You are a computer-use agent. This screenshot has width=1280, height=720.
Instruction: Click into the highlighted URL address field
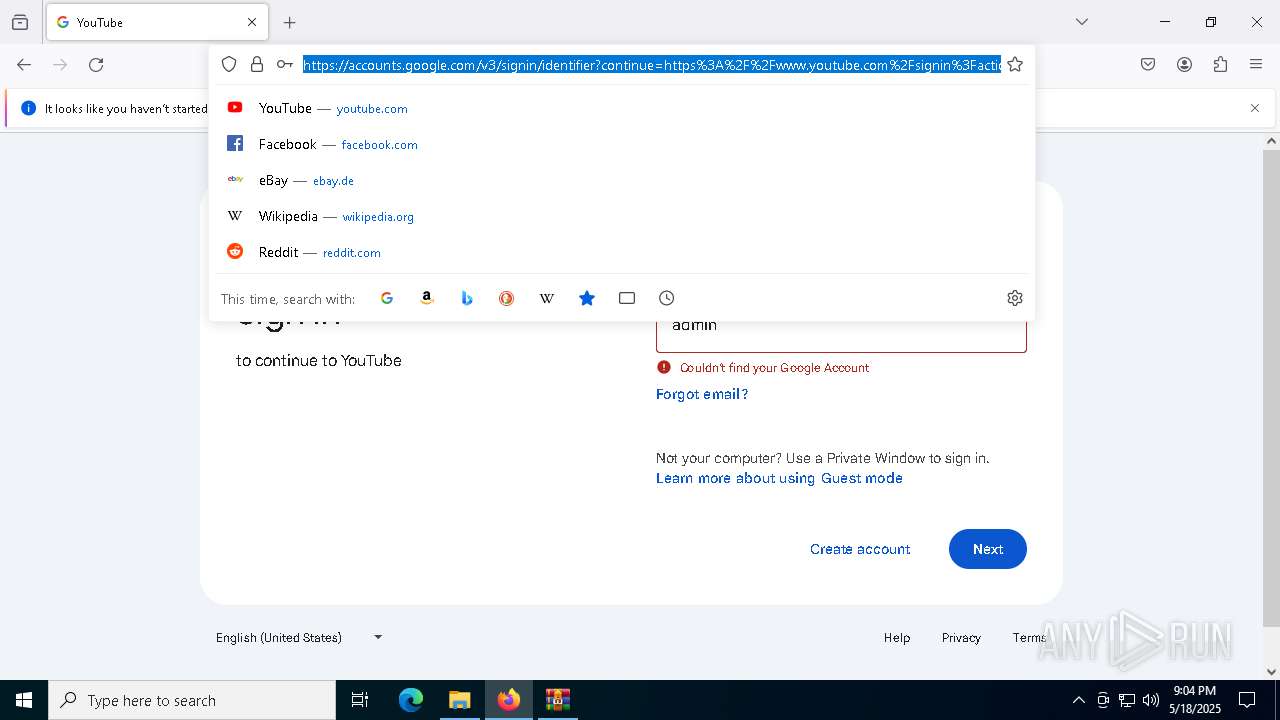[x=652, y=65]
